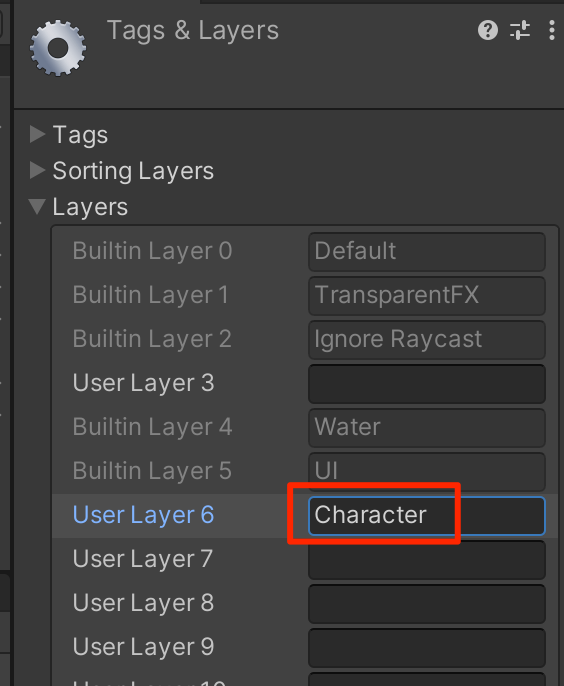Image resolution: width=564 pixels, height=686 pixels.
Task: Click the User Layer 3 name field
Action: [427, 384]
